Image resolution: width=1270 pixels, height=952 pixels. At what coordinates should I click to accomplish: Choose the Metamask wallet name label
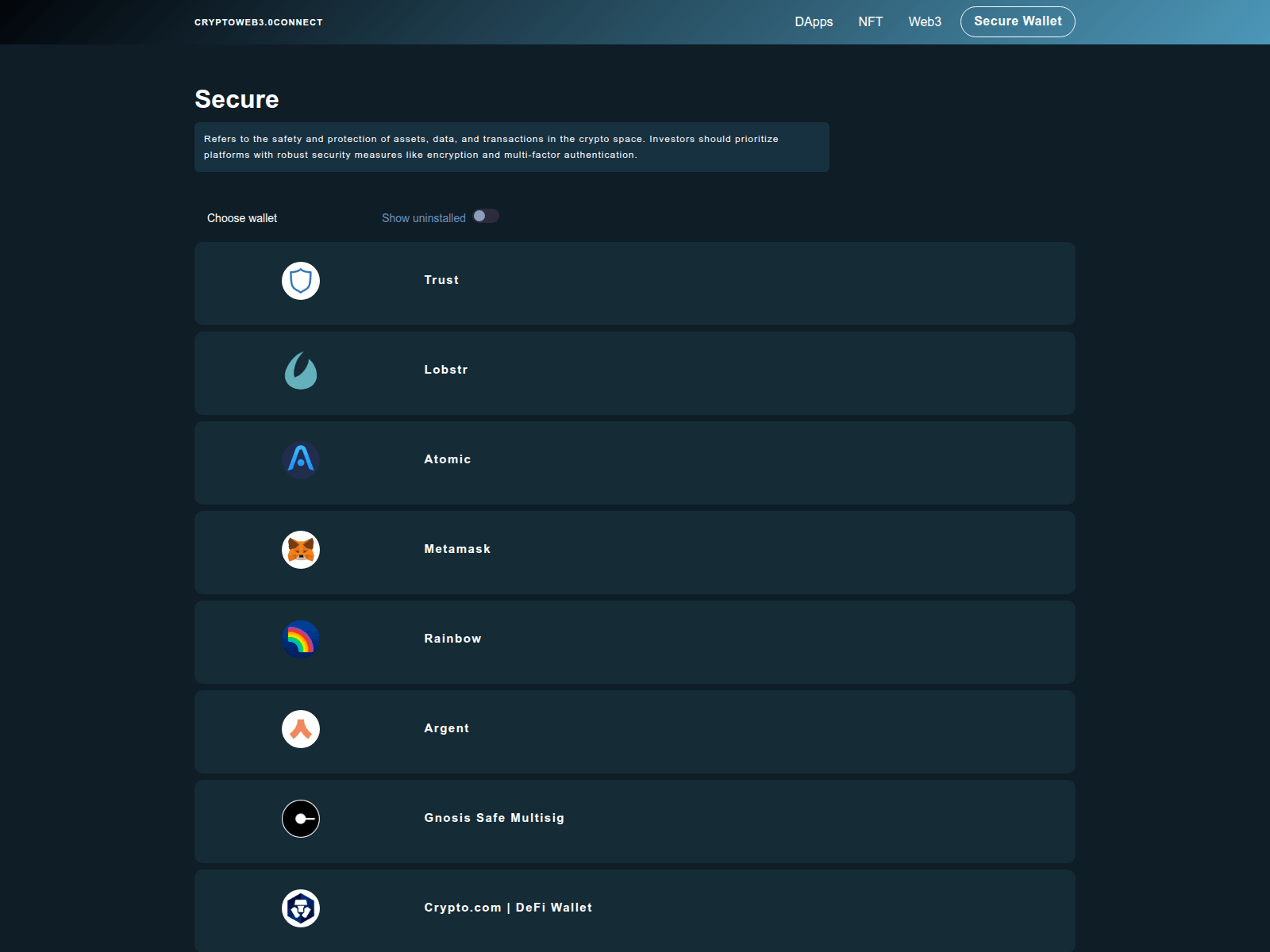click(x=457, y=549)
